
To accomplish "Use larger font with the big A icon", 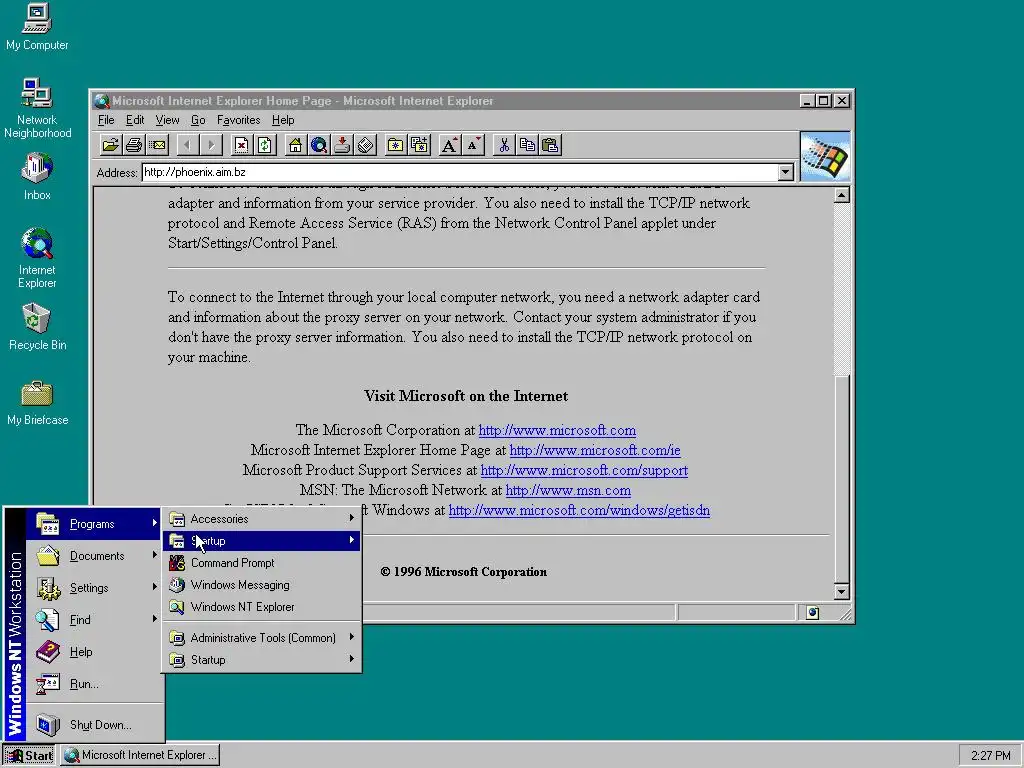I will (x=449, y=145).
